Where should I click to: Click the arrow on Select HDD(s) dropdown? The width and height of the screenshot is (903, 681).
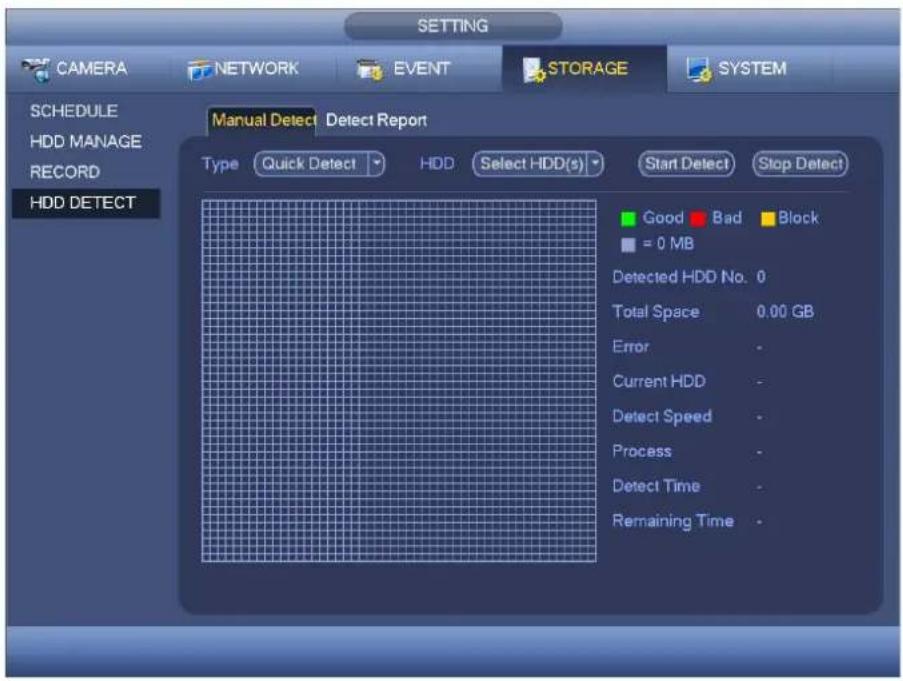click(595, 164)
